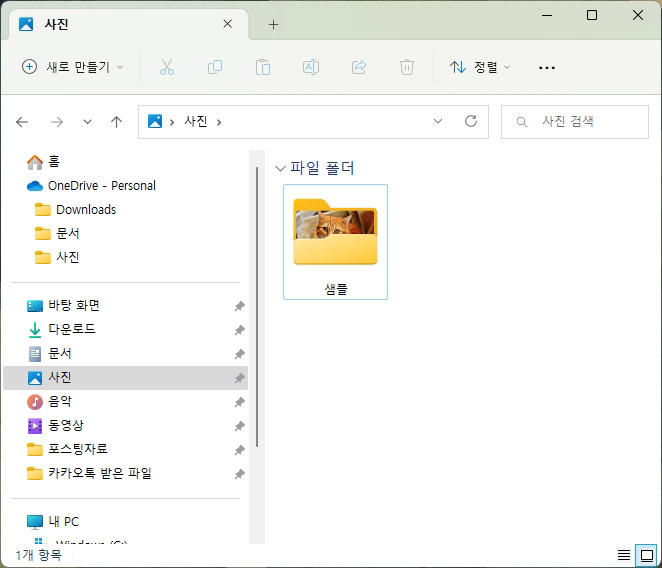Click the pin icon next to 다운로드
The image size is (662, 568).
[239, 330]
